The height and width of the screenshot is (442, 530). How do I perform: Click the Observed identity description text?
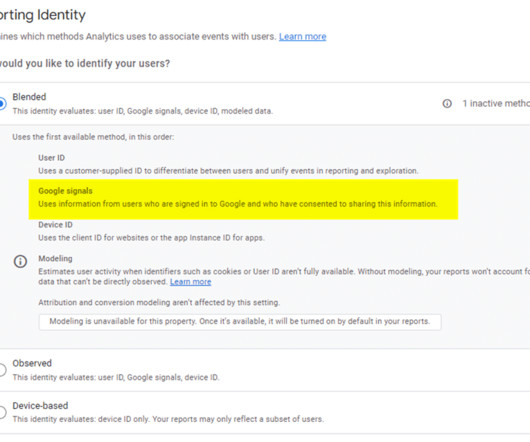point(116,377)
